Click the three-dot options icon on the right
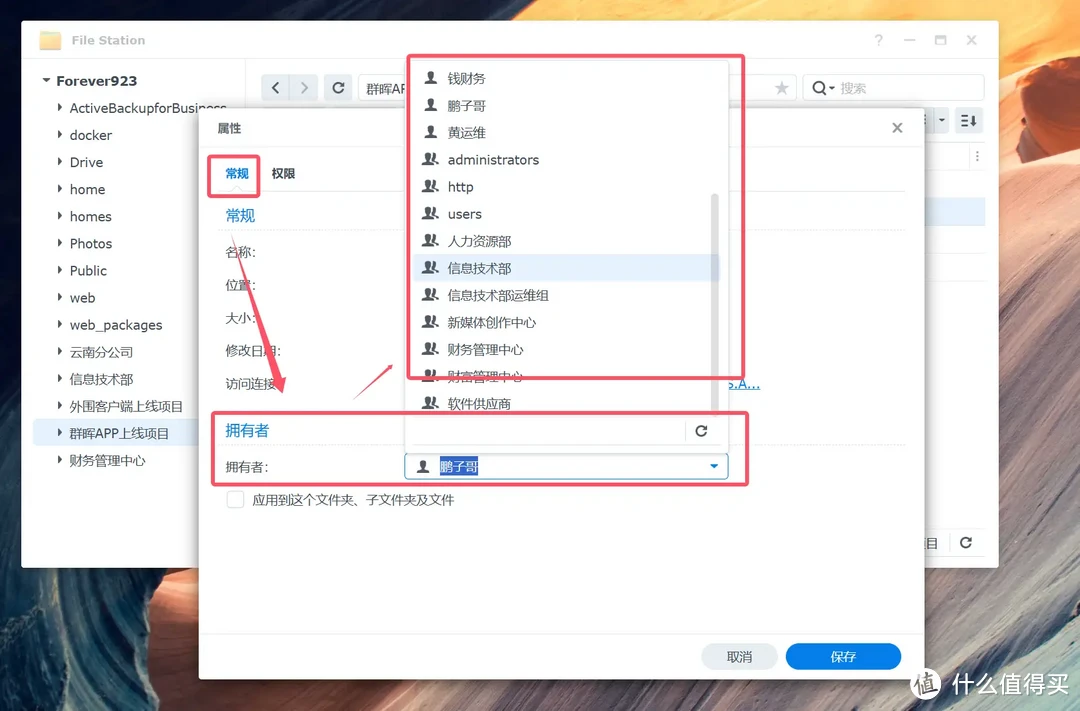This screenshot has height=711, width=1080. coord(977,155)
